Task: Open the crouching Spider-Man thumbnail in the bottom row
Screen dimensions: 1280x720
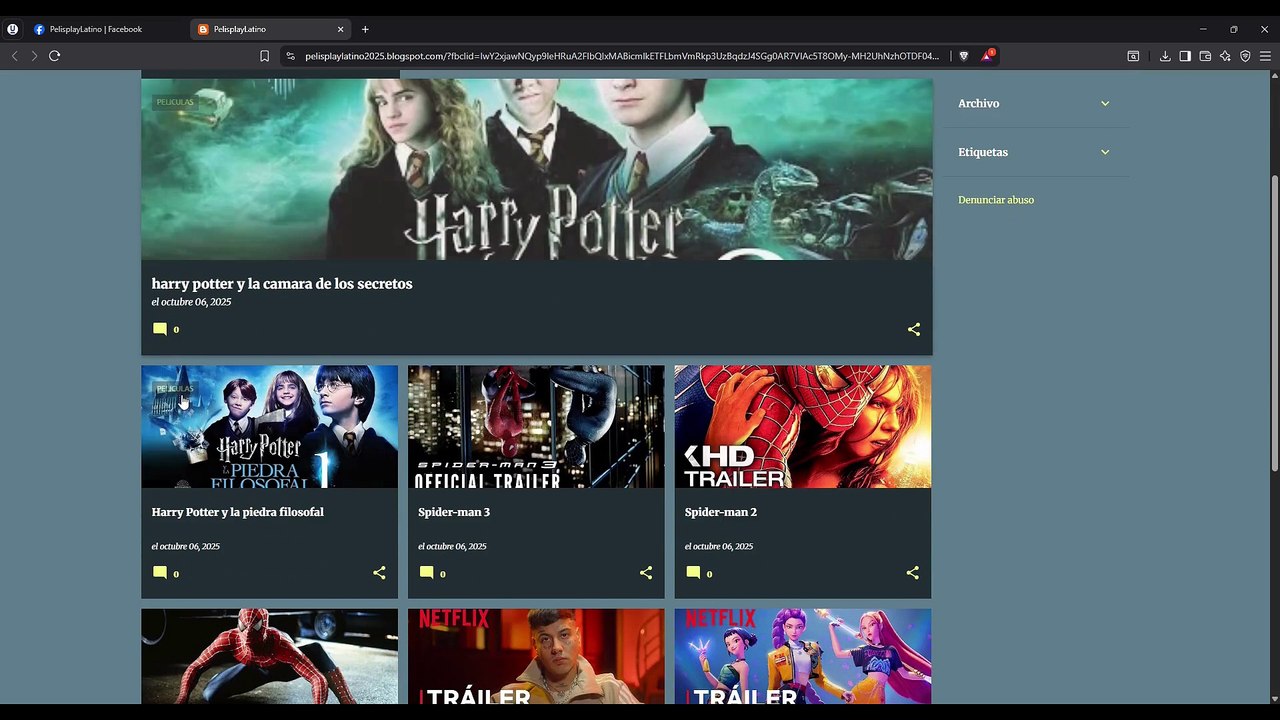Action: coord(269,656)
